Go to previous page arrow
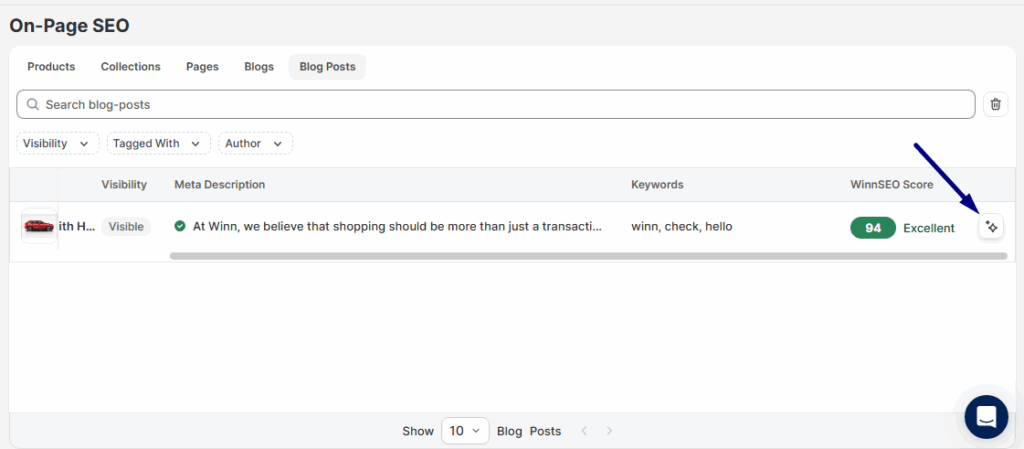The height and width of the screenshot is (449, 1024). [x=584, y=431]
